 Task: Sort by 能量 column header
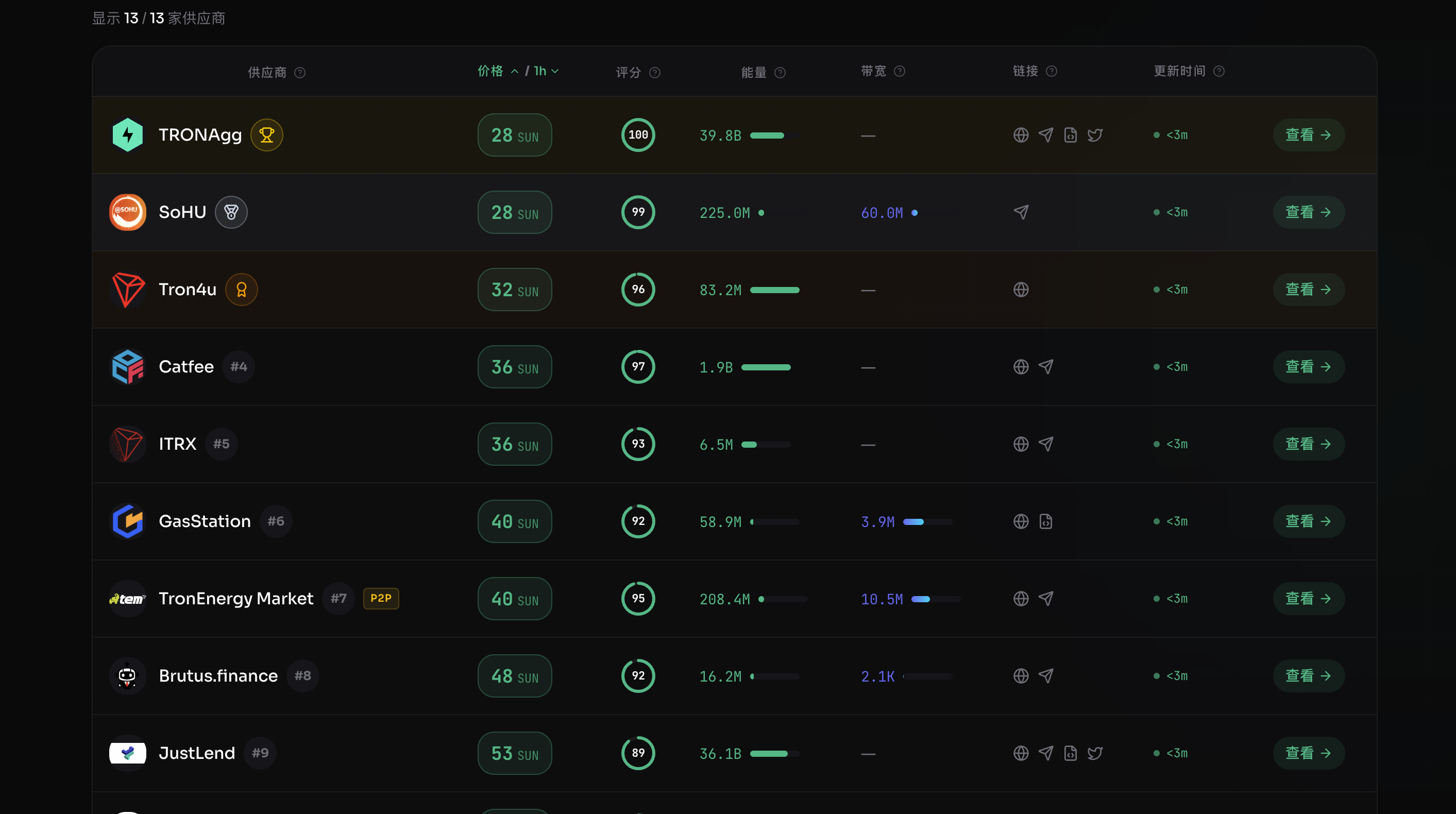coord(753,72)
